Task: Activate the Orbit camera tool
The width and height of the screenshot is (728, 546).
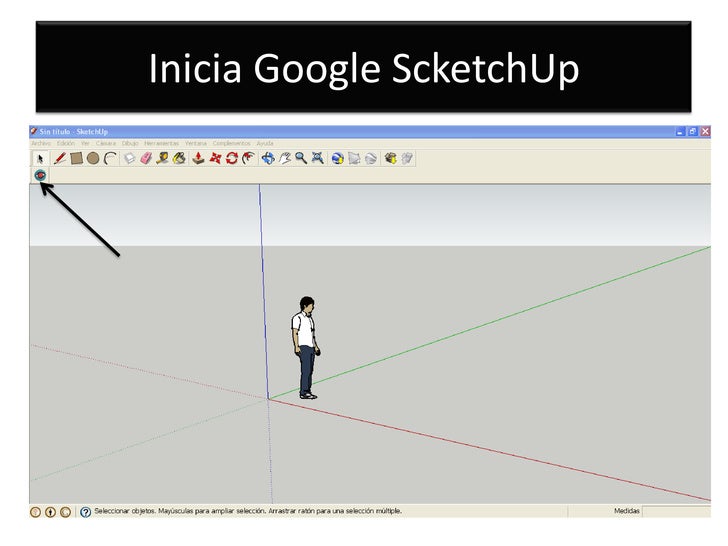Action: pyautogui.click(x=268, y=159)
